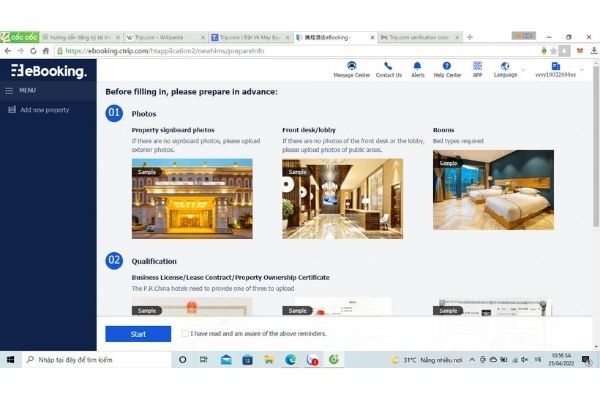Click the blue Start button
600x400 pixels.
[x=138, y=334]
